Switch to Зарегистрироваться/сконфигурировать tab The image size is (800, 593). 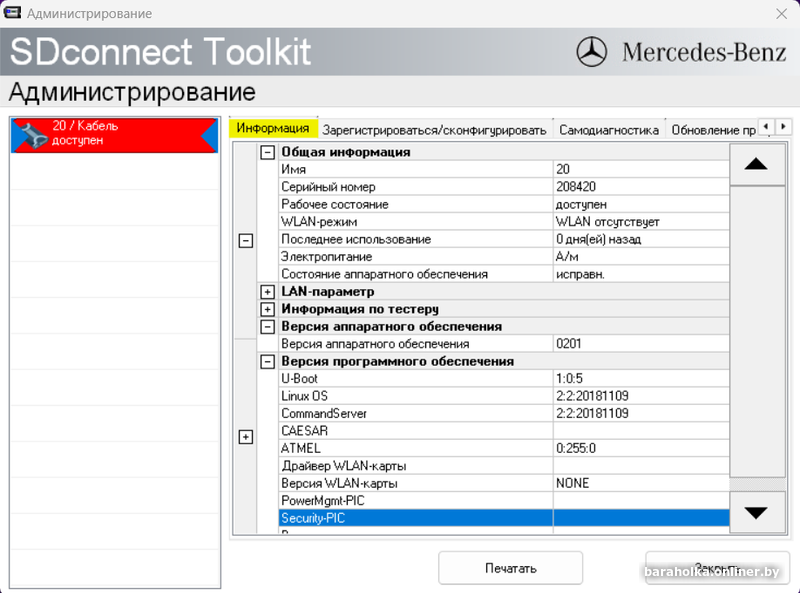[x=435, y=130]
